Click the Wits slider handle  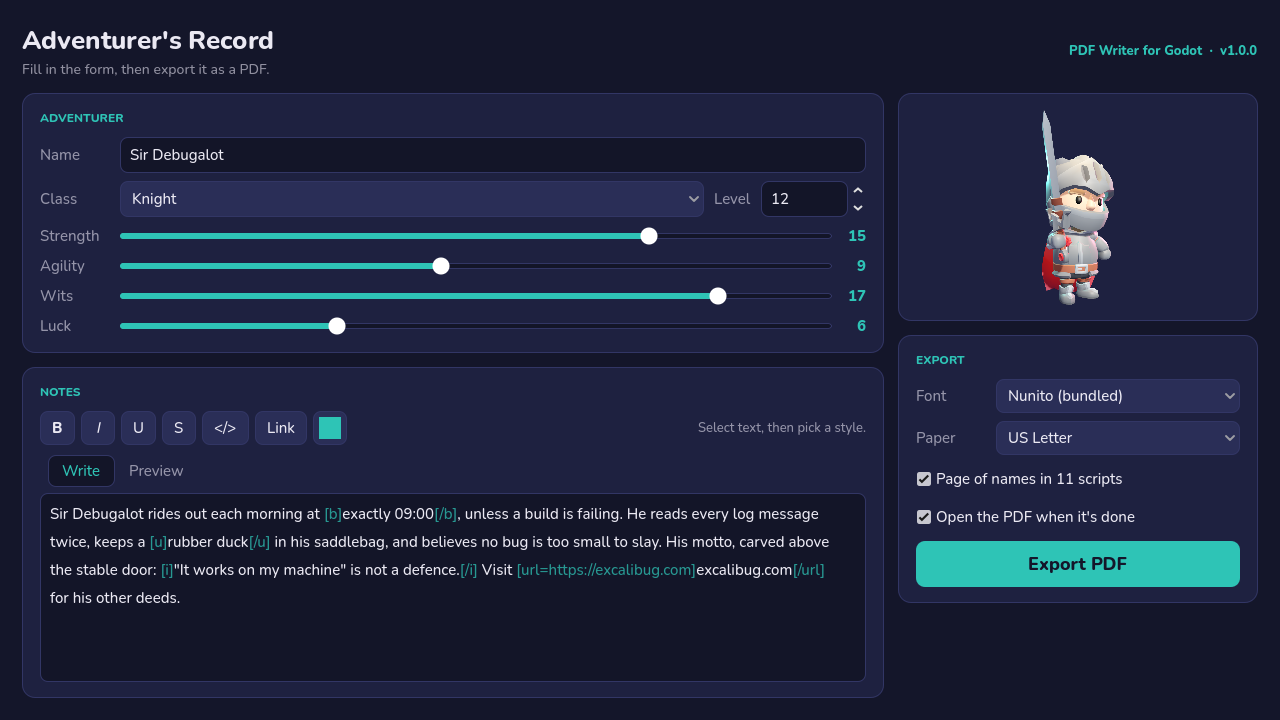tap(718, 296)
